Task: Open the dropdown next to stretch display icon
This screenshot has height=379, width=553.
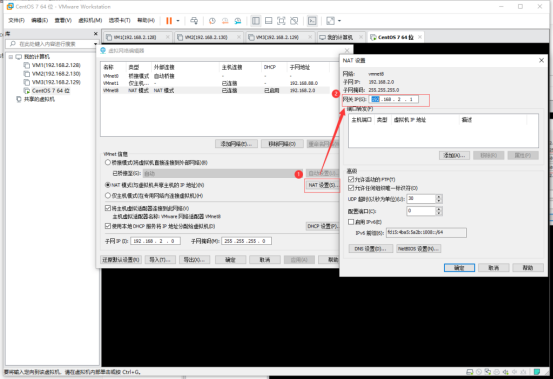Action: [x=339, y=21]
